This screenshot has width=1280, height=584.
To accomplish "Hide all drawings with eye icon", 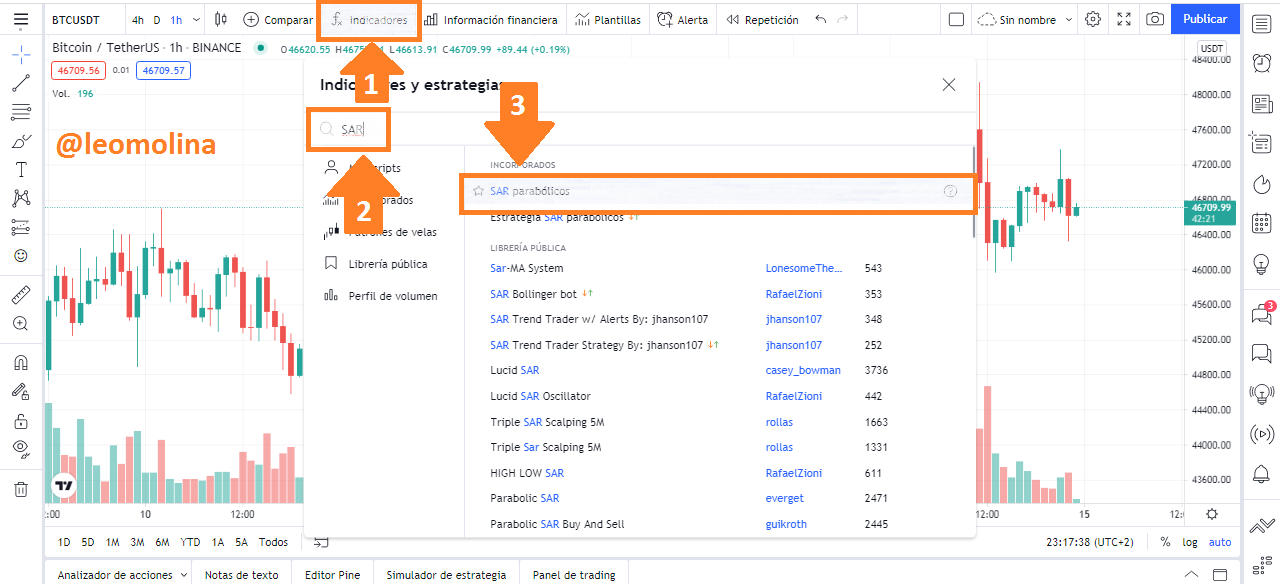I will click(x=21, y=449).
